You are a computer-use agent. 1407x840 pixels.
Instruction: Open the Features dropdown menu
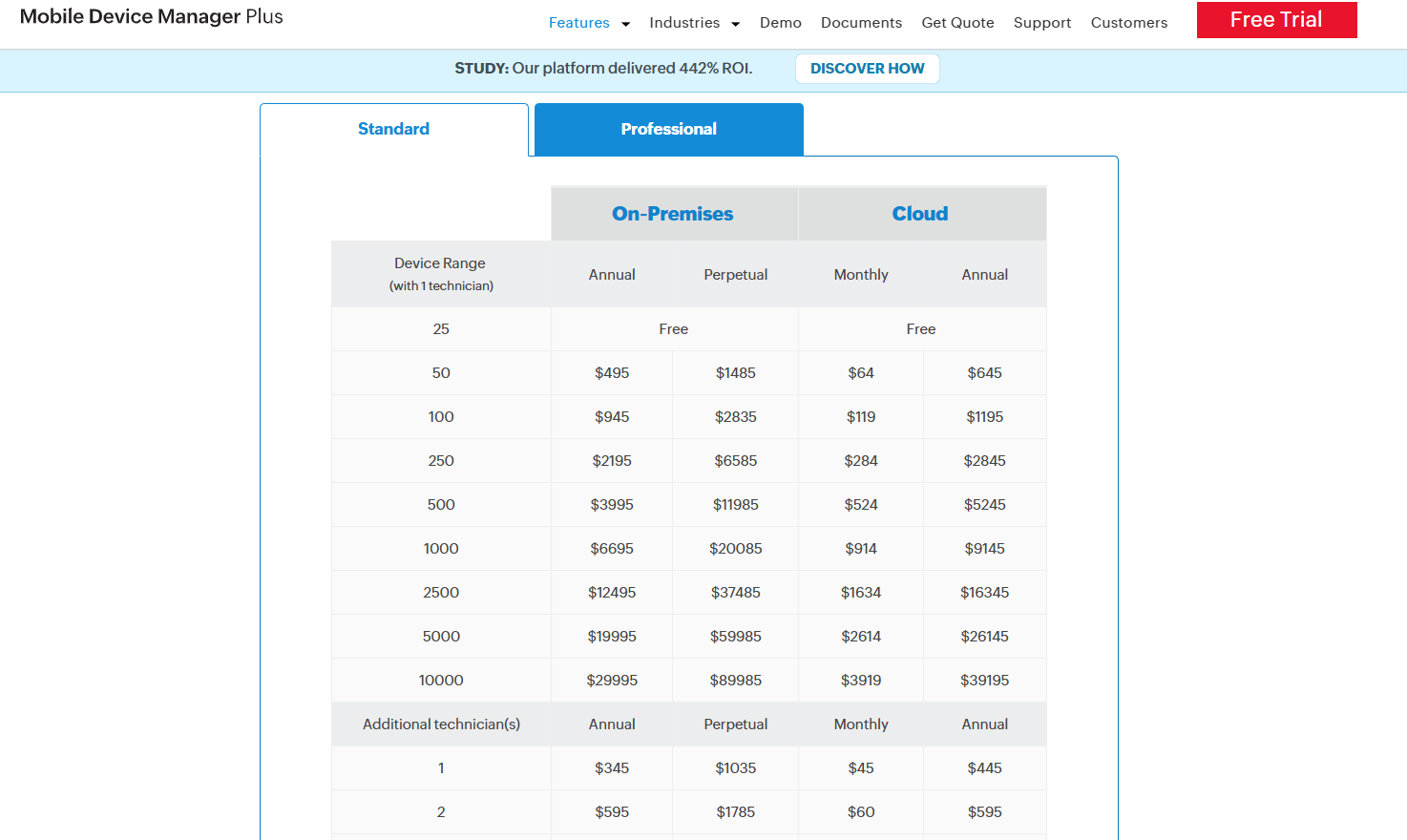tap(578, 23)
